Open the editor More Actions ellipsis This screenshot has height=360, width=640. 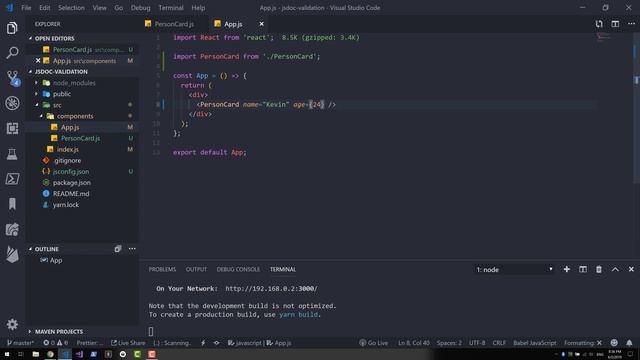pyautogui.click(x=631, y=24)
